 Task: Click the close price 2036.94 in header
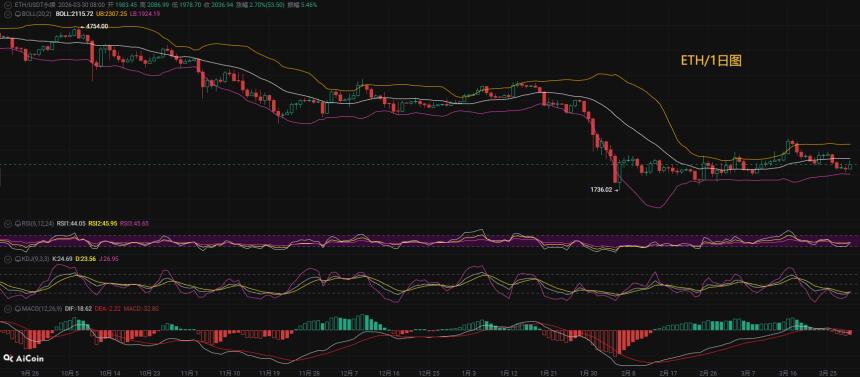[x=222, y=4]
